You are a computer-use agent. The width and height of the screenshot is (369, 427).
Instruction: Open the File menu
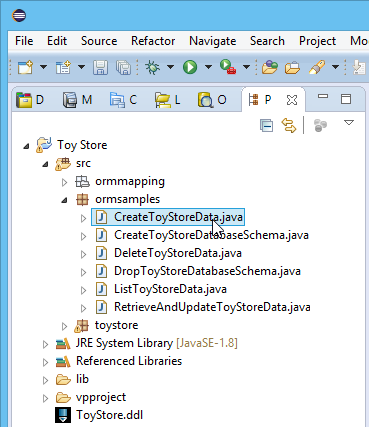pyautogui.click(x=24, y=41)
